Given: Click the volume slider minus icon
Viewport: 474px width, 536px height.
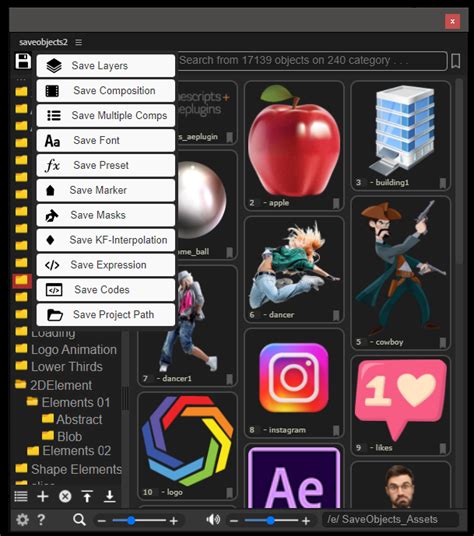Looking at the screenshot, I should pyautogui.click(x=234, y=521).
